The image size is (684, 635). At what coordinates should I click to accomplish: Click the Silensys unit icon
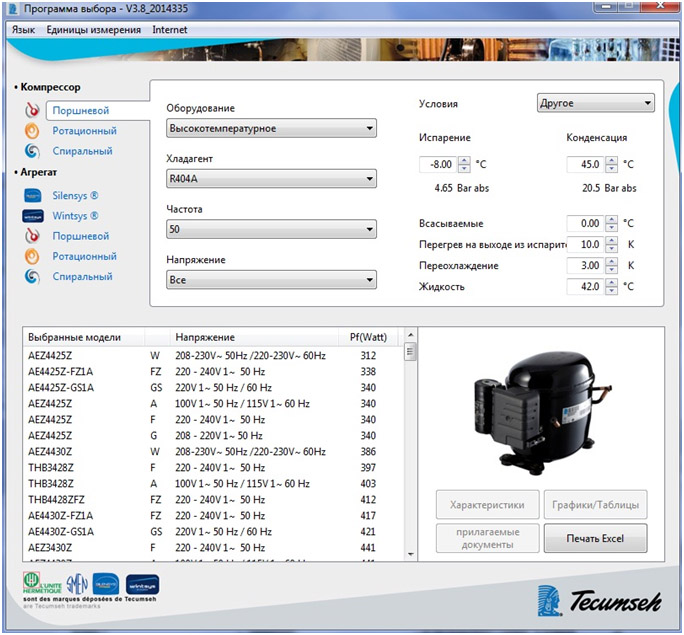point(33,195)
